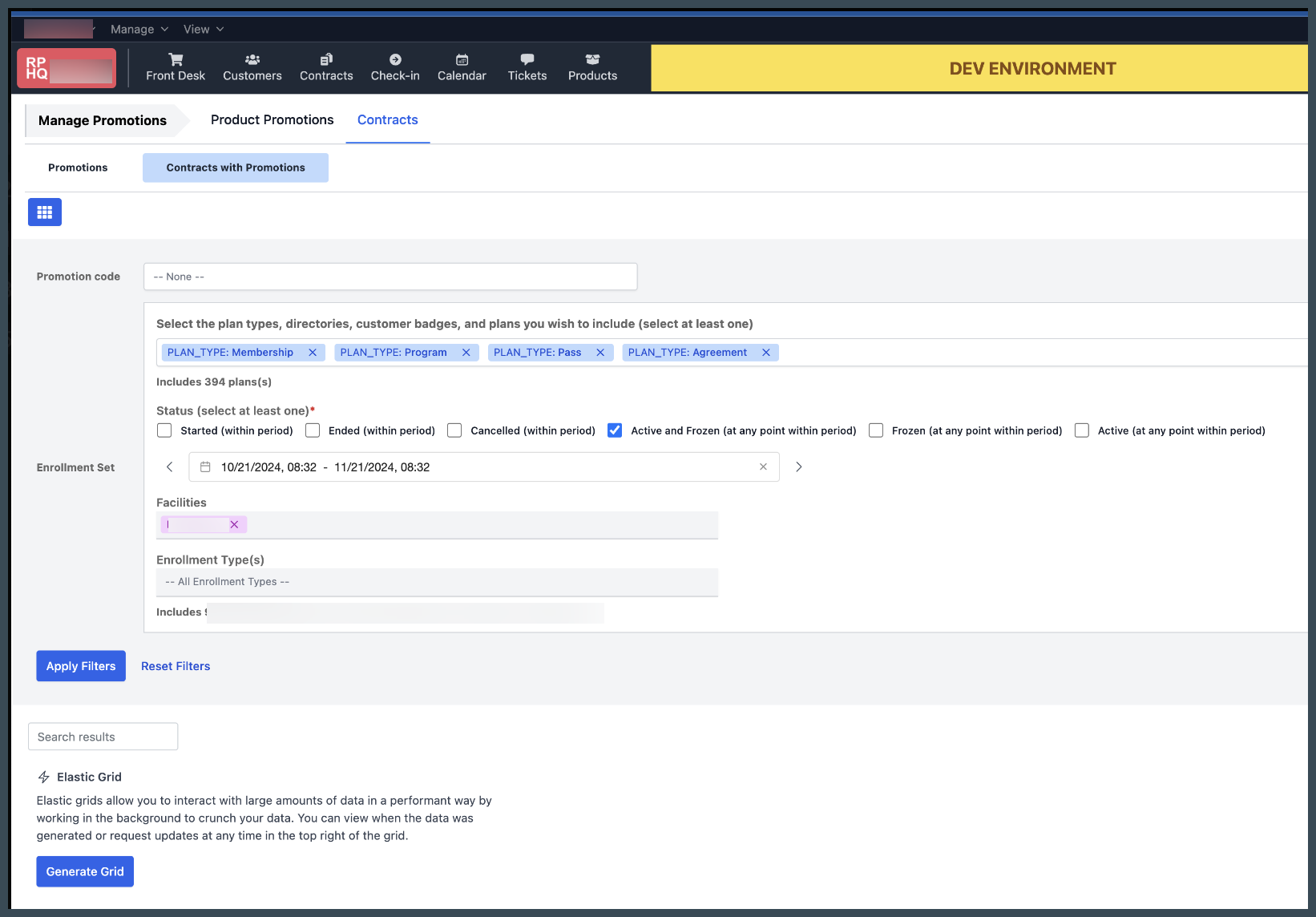Open the Products box icon
Image resolution: width=1316 pixels, height=917 pixels.
tap(592, 59)
